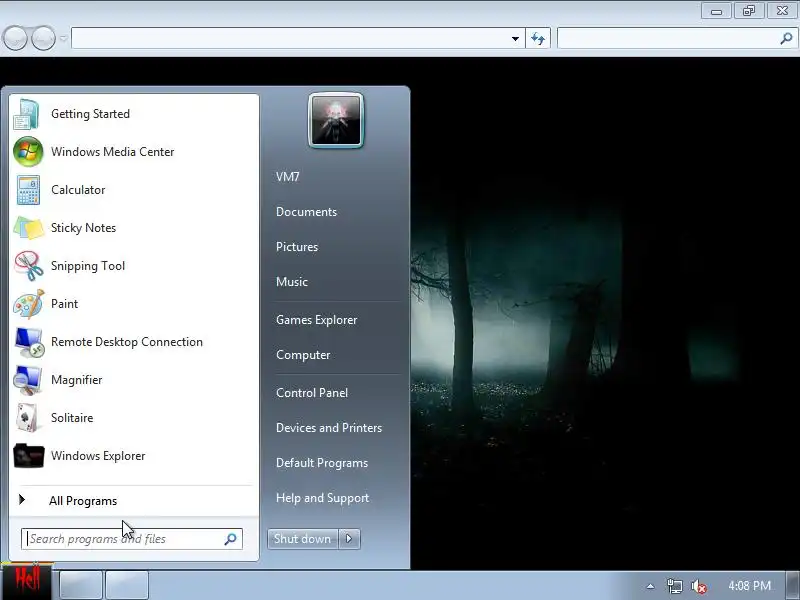Click the Calculator label
Image resolution: width=800 pixels, height=600 pixels.
pyautogui.click(x=78, y=190)
